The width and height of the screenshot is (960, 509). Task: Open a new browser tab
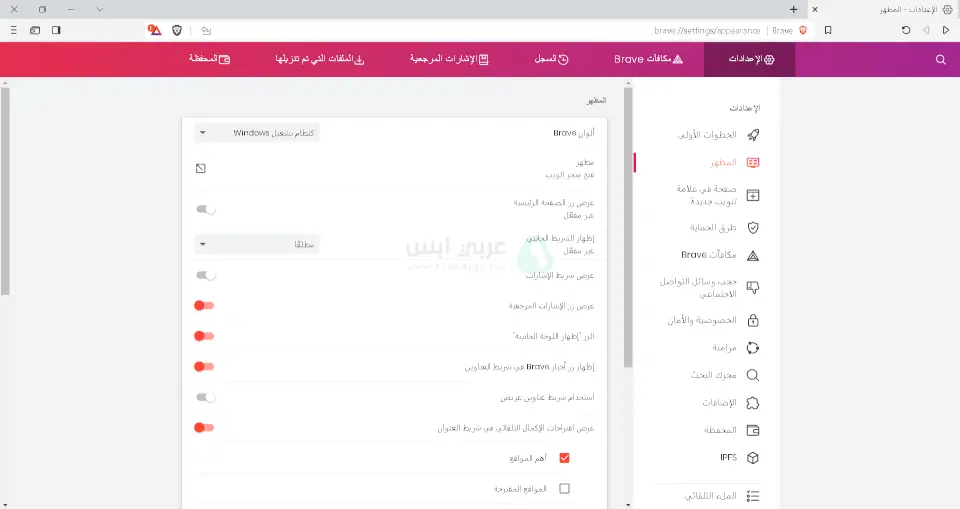[793, 9]
